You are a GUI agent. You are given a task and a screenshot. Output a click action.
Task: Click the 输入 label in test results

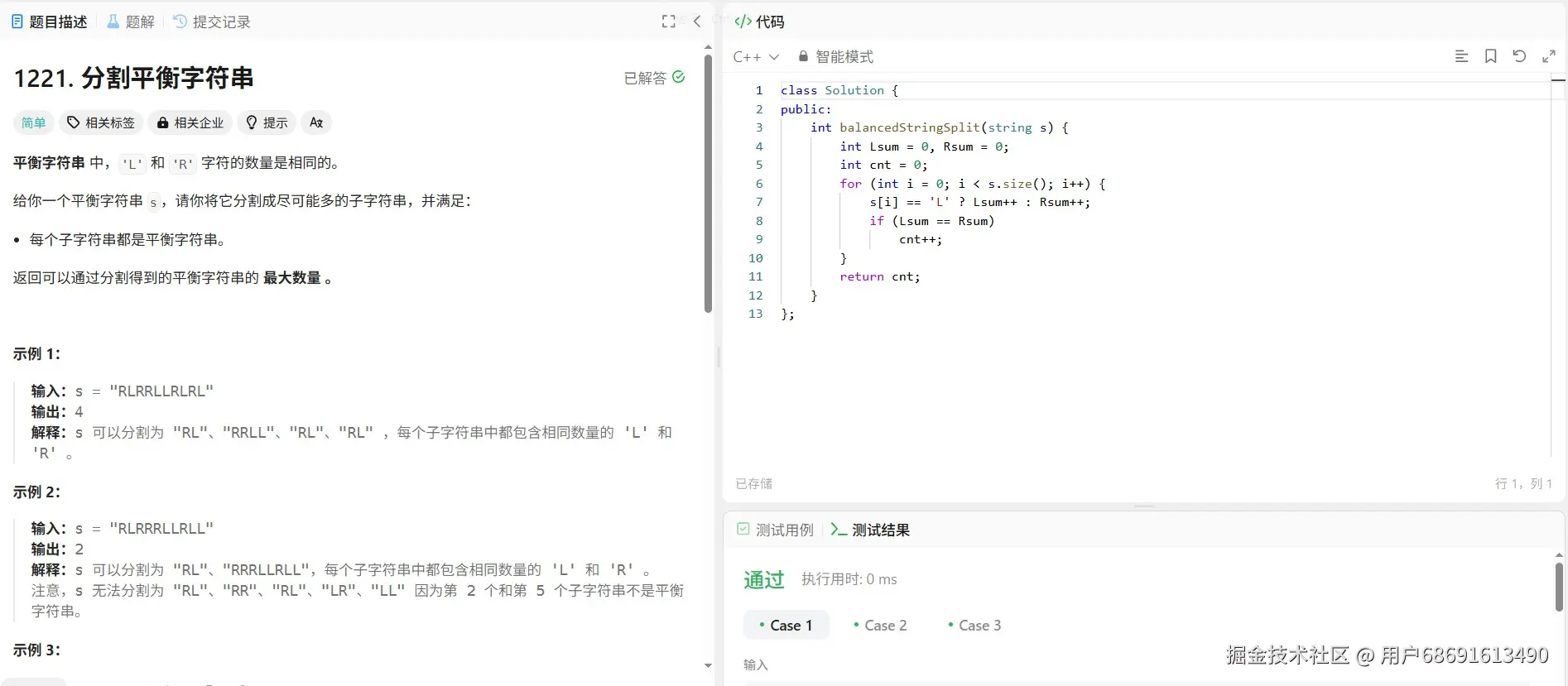point(756,664)
